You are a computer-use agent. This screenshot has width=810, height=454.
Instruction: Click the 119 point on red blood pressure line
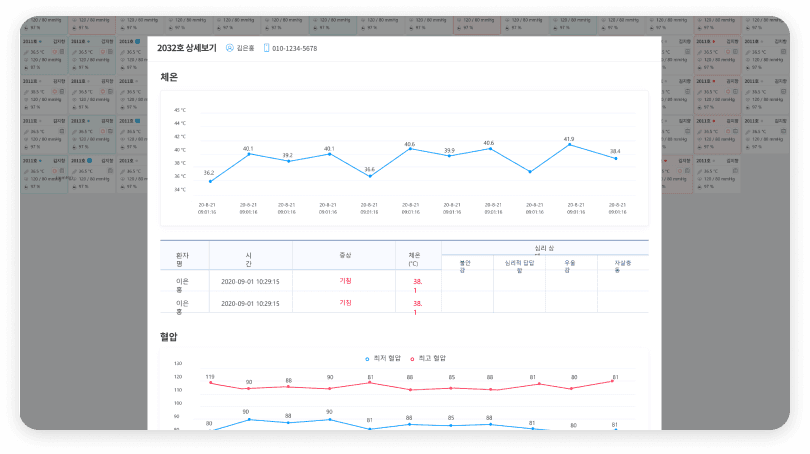(210, 383)
